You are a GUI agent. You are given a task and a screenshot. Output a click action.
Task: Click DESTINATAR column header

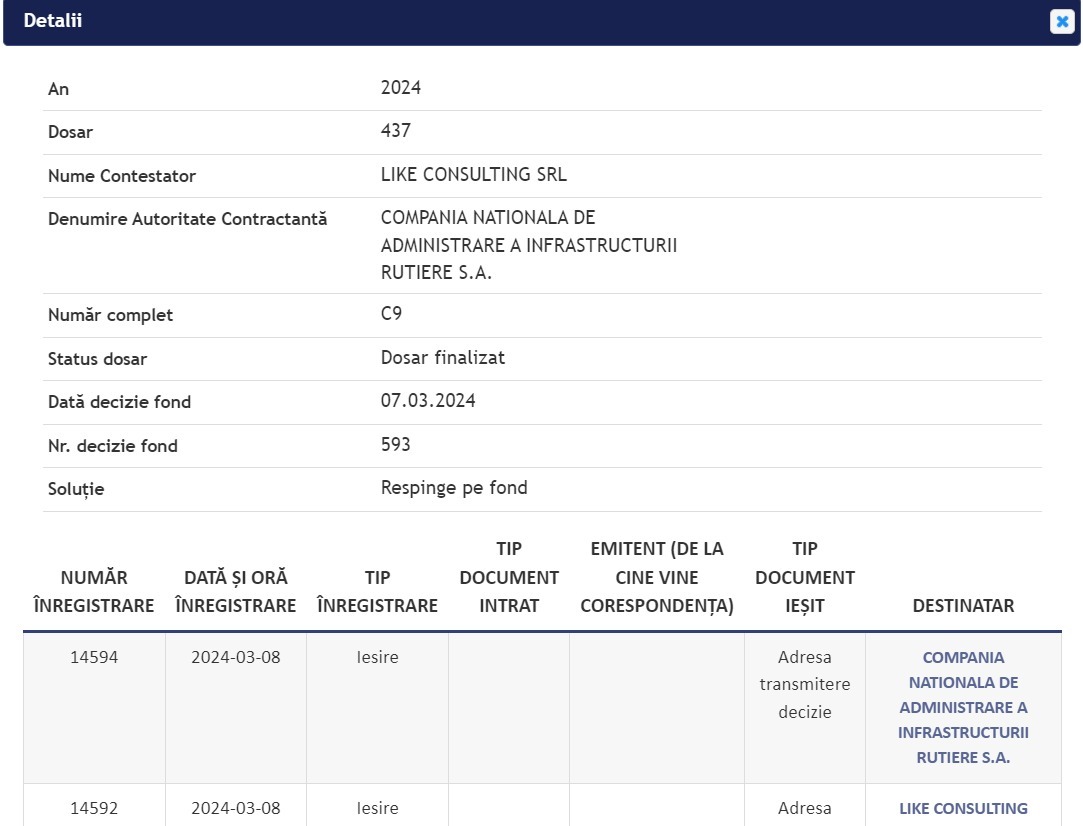point(963,606)
